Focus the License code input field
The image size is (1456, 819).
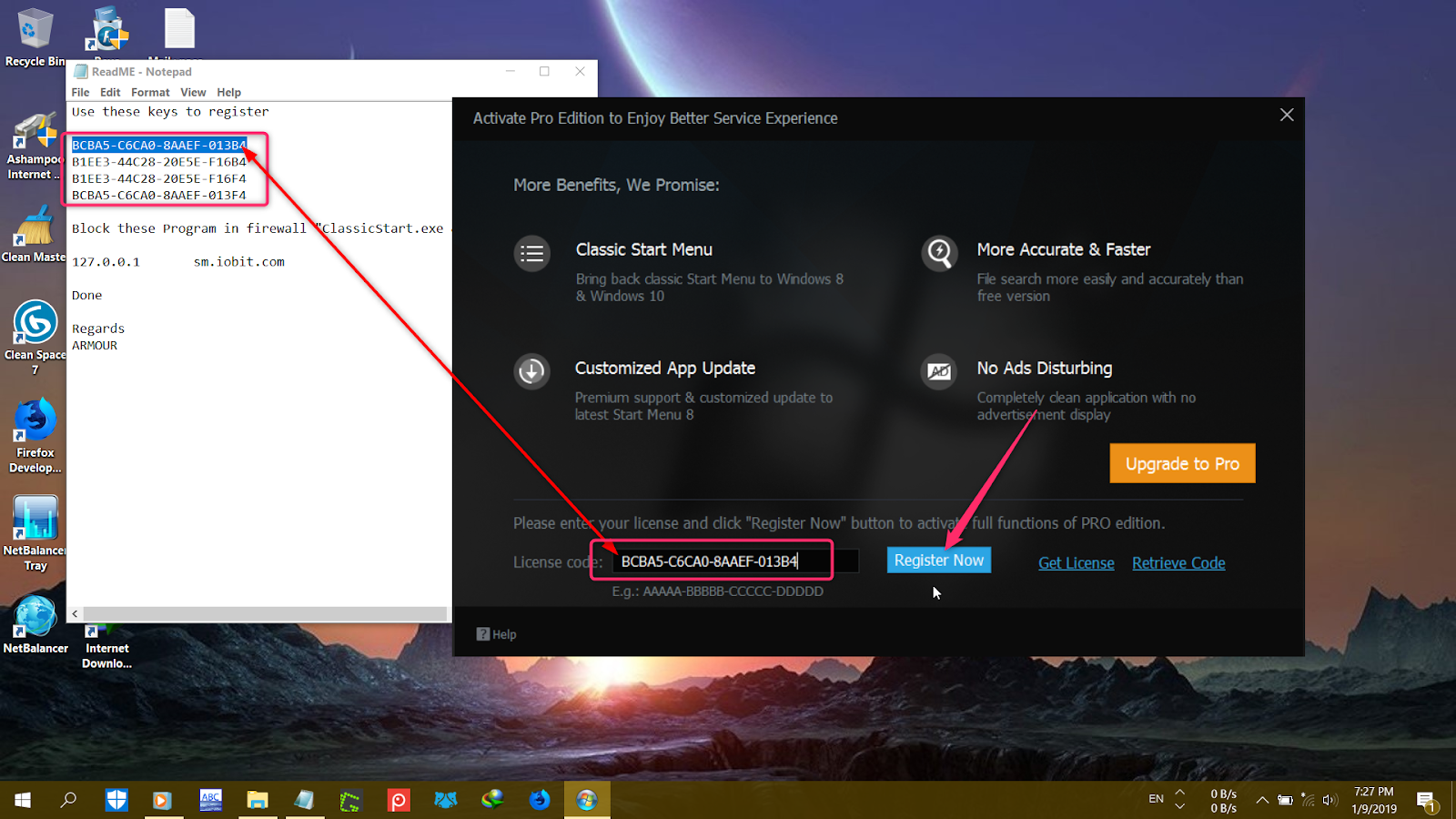pos(735,561)
